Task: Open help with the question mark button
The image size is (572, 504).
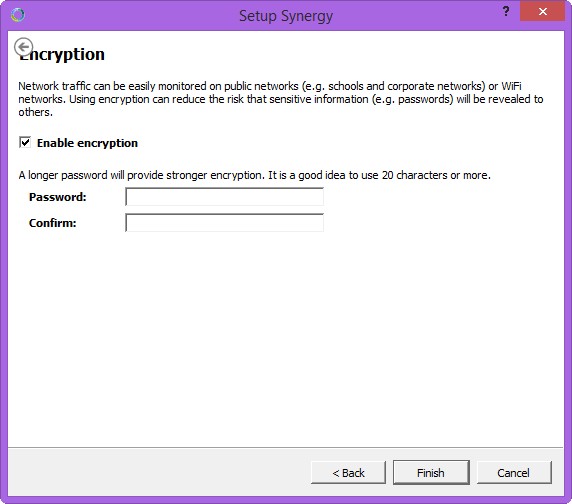Action: [506, 11]
